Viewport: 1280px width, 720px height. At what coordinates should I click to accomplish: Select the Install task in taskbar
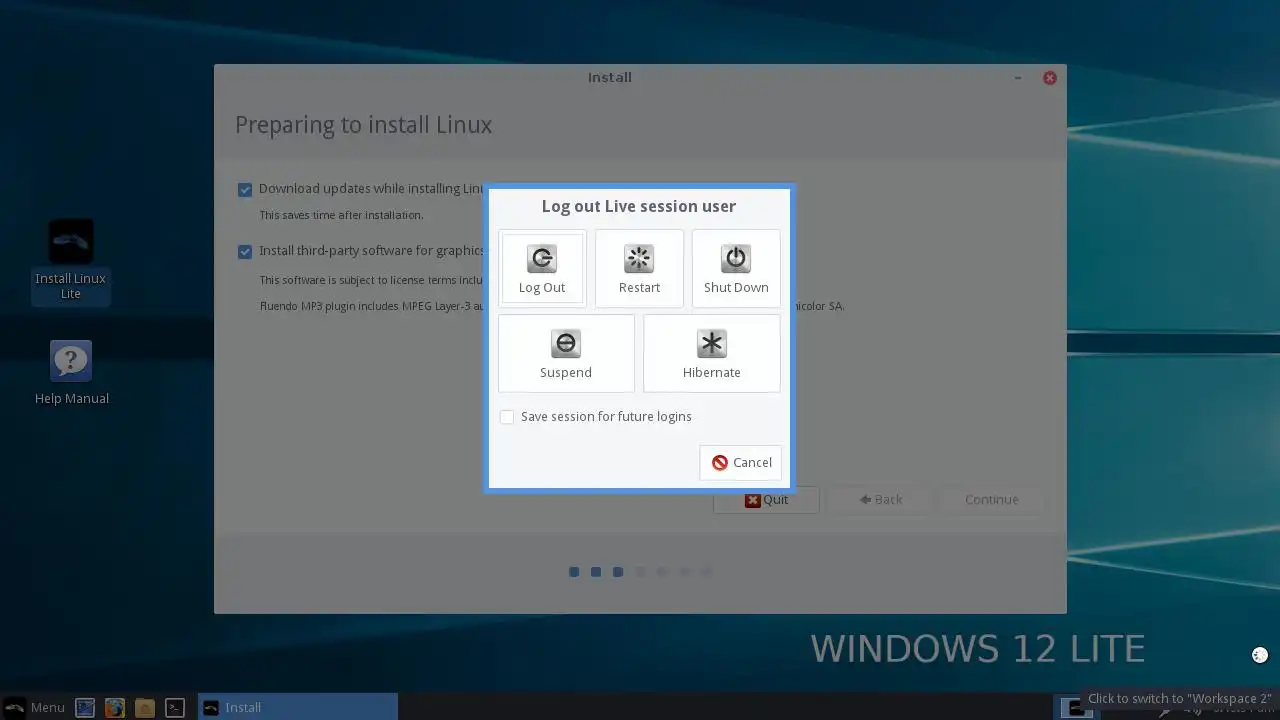coord(298,707)
